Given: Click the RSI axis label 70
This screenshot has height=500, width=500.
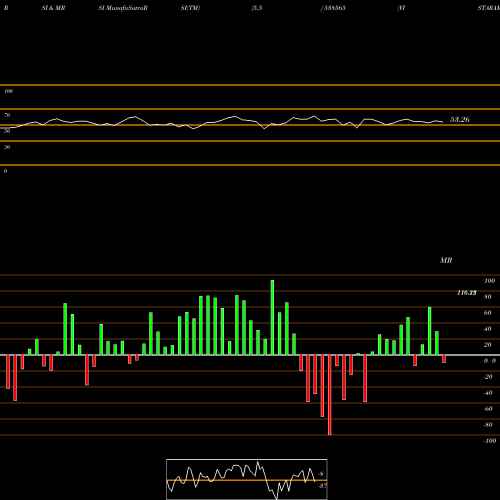Looking at the screenshot, I should (7, 115).
